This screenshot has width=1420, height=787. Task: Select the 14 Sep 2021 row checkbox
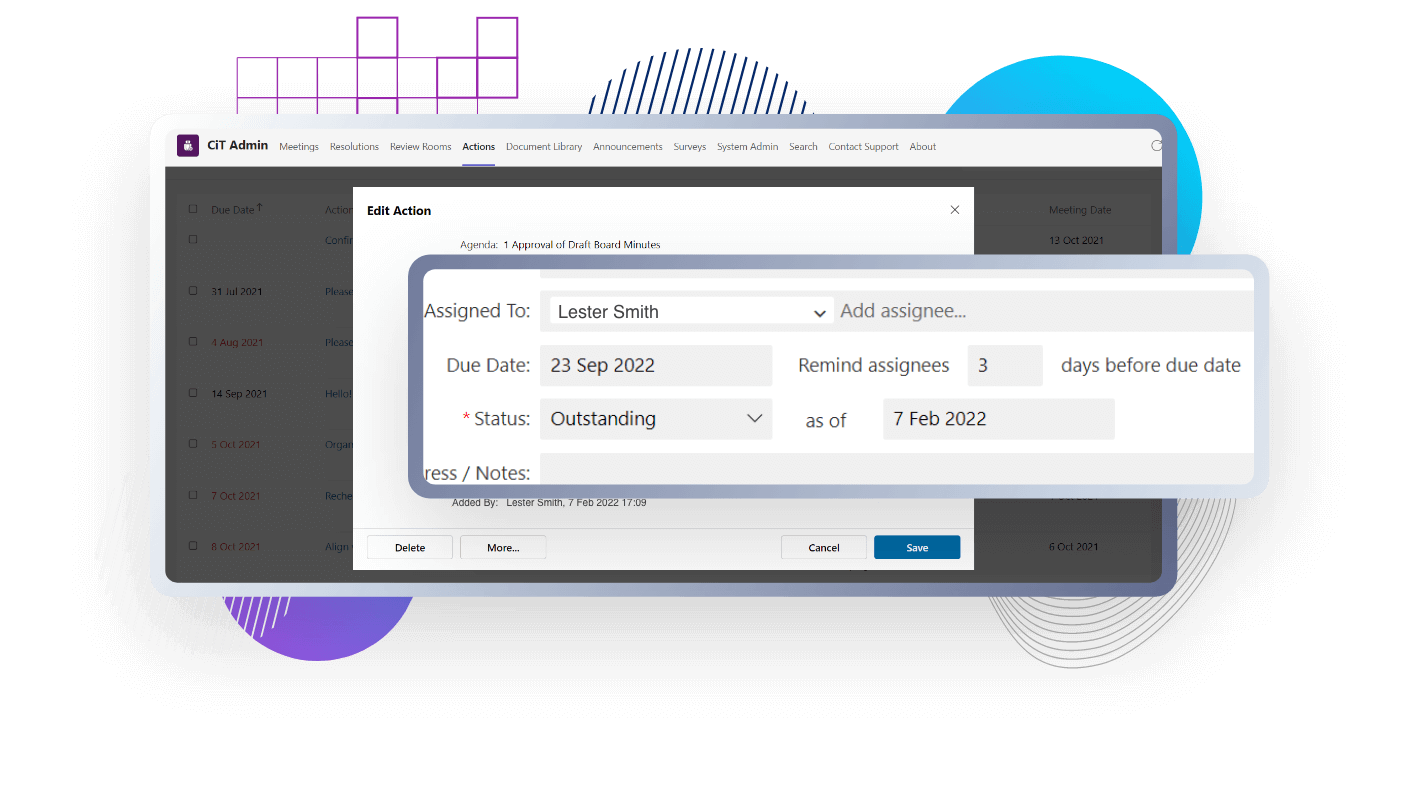pos(193,393)
